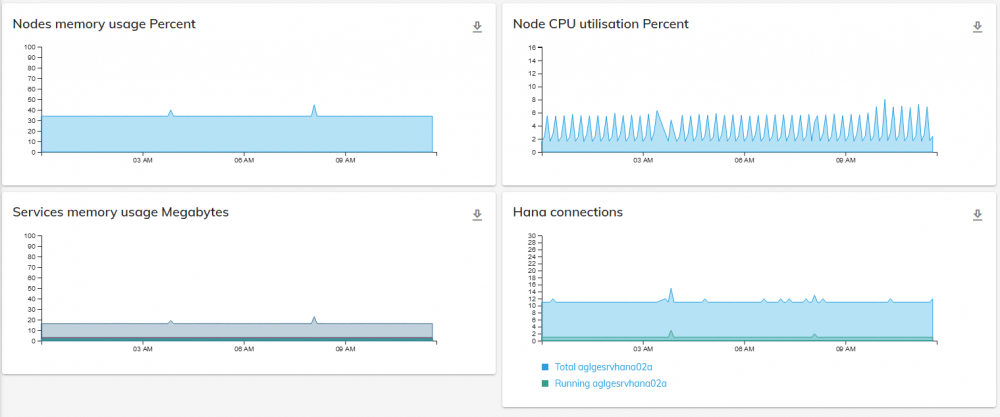This screenshot has height=417, width=1000.
Task: Click 06 AM label on Services memory chart
Action: click(x=244, y=349)
